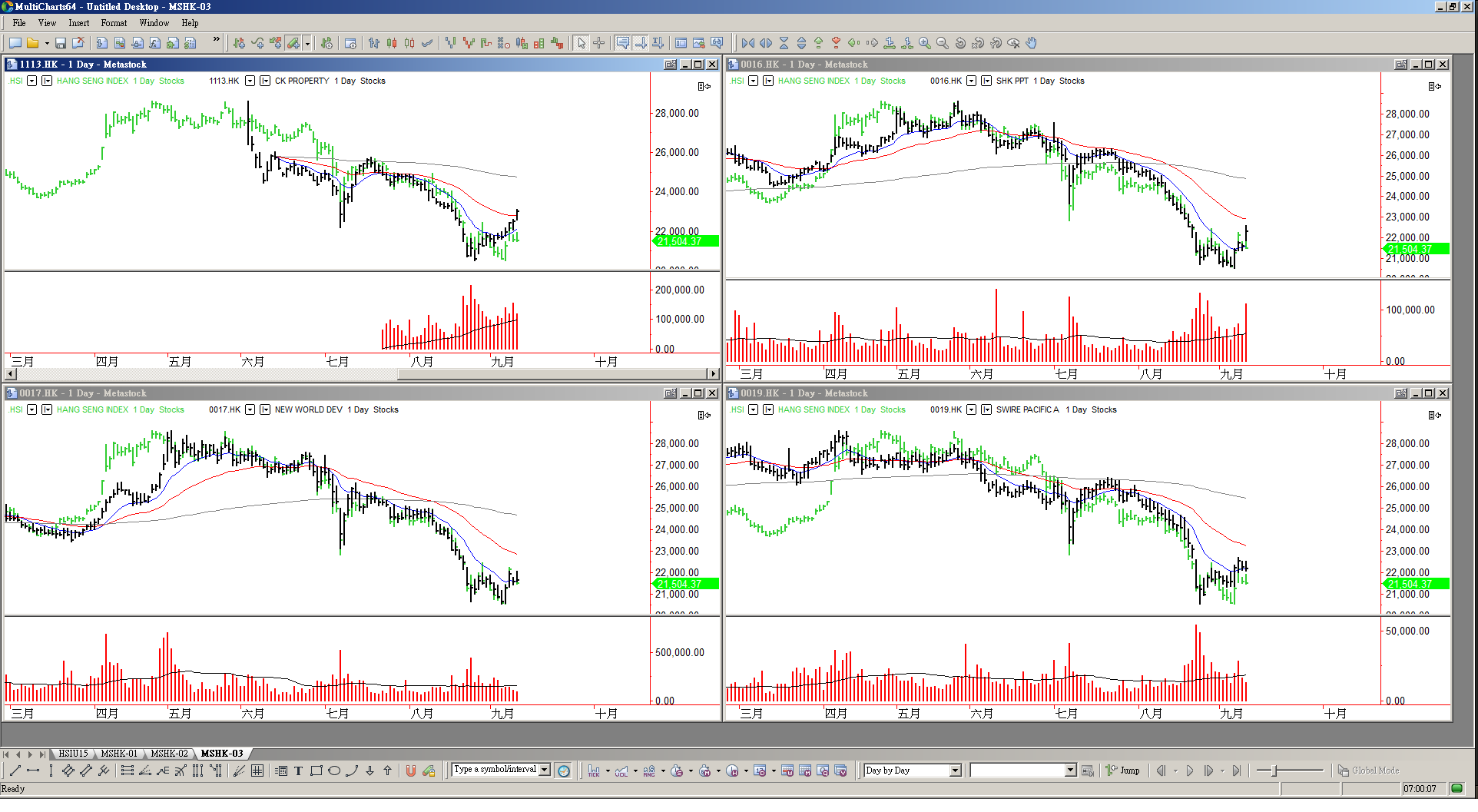Open 1113.HK symbol dropdown arrow

point(250,81)
